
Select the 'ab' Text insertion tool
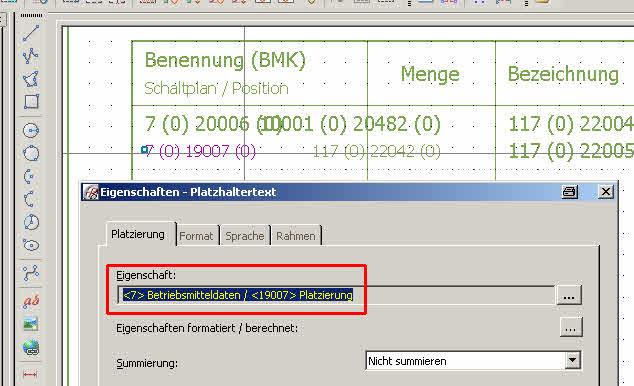coord(31,301)
